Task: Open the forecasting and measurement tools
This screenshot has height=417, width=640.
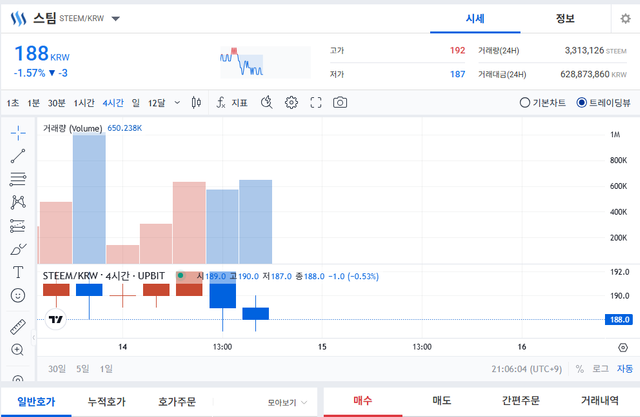Action: point(18,226)
